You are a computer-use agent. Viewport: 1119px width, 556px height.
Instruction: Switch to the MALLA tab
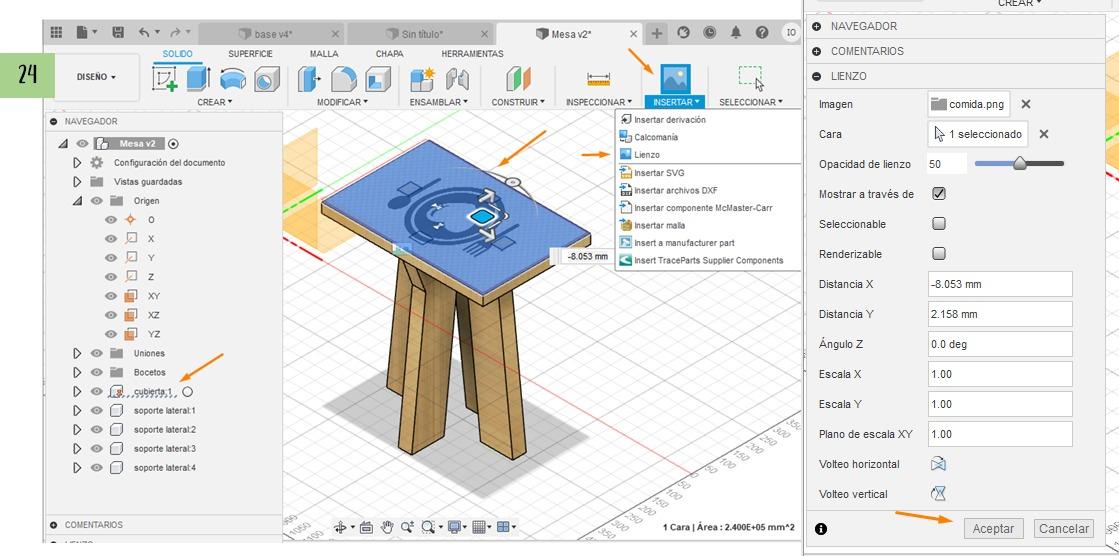point(324,54)
